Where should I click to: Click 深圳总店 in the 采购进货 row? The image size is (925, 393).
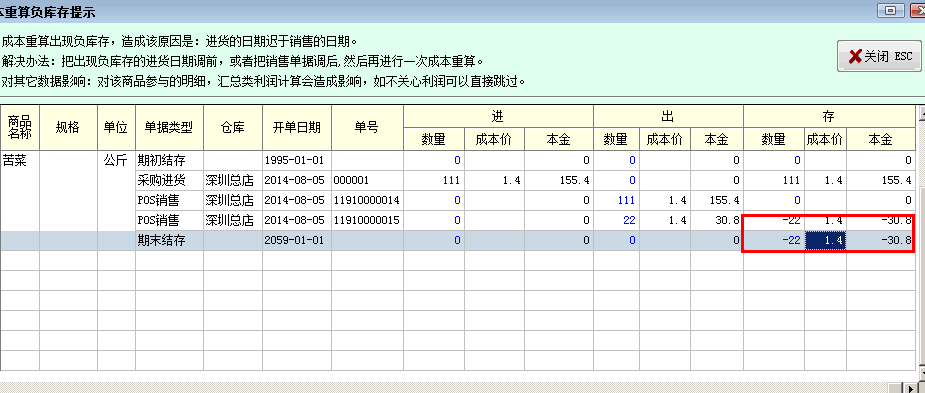(x=233, y=180)
